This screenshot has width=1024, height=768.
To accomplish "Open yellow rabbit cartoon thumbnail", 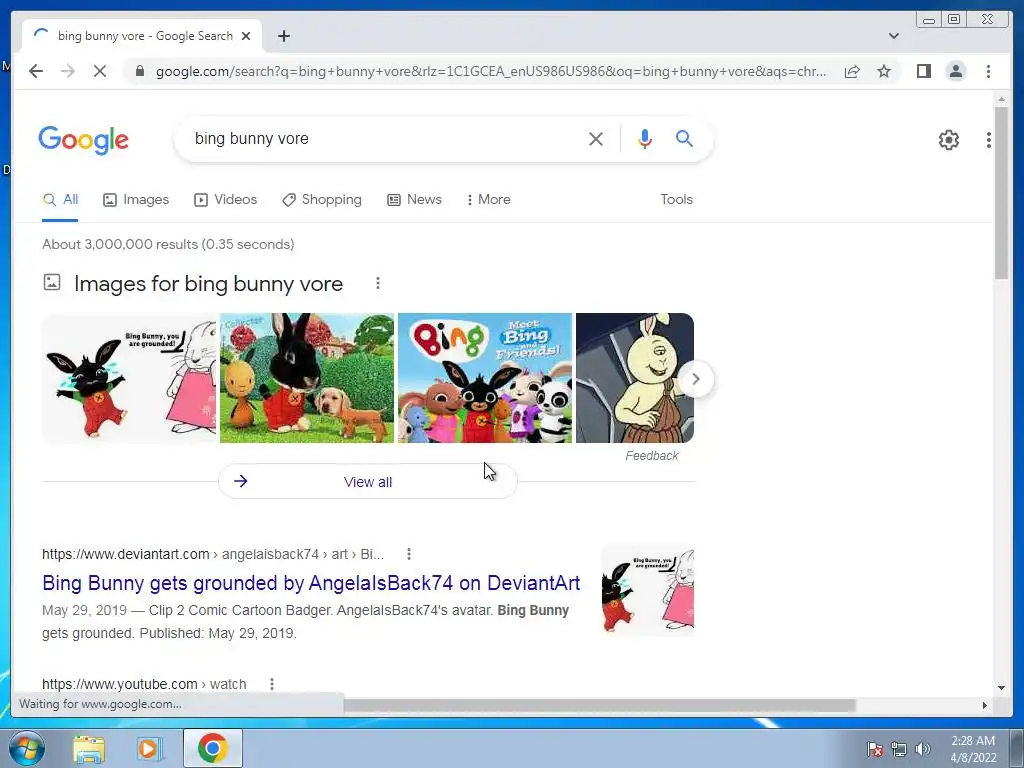I will pyautogui.click(x=635, y=378).
